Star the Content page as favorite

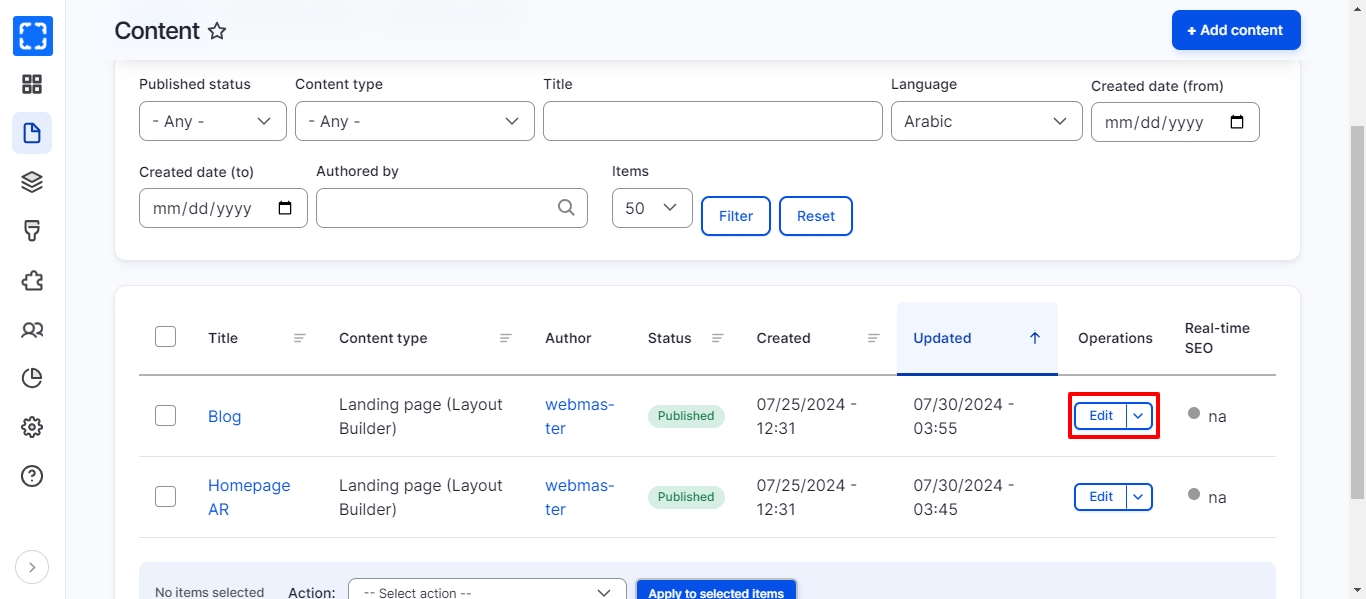pyautogui.click(x=217, y=31)
